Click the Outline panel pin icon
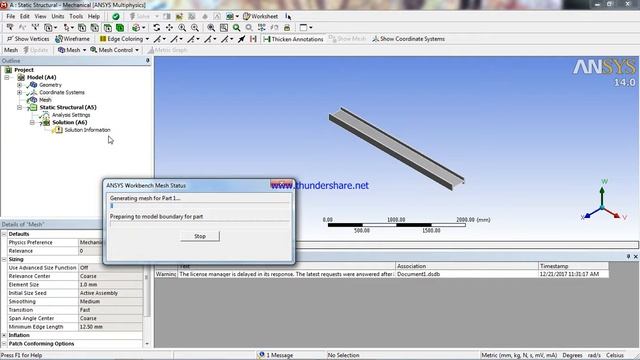Image resolution: width=640 pixels, height=360 pixels. point(148,60)
